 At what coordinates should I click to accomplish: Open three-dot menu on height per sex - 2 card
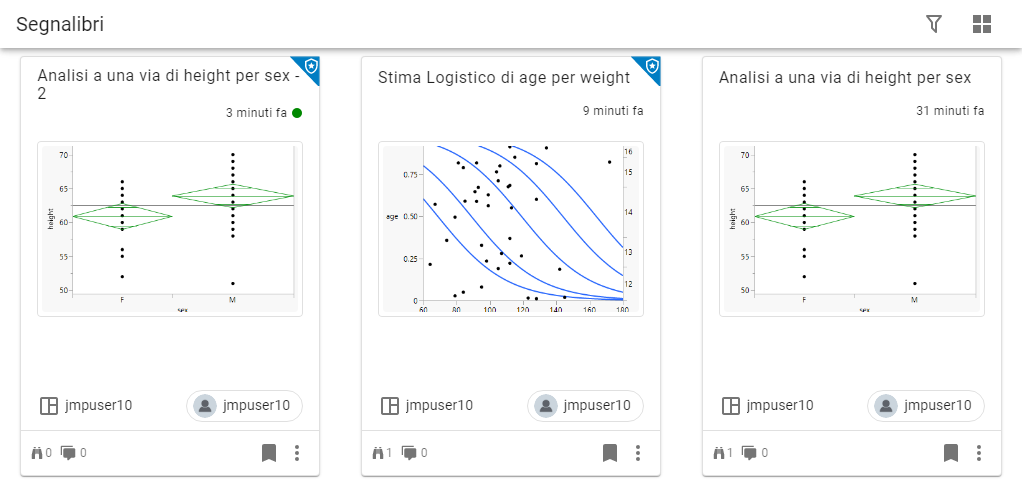coord(297,453)
